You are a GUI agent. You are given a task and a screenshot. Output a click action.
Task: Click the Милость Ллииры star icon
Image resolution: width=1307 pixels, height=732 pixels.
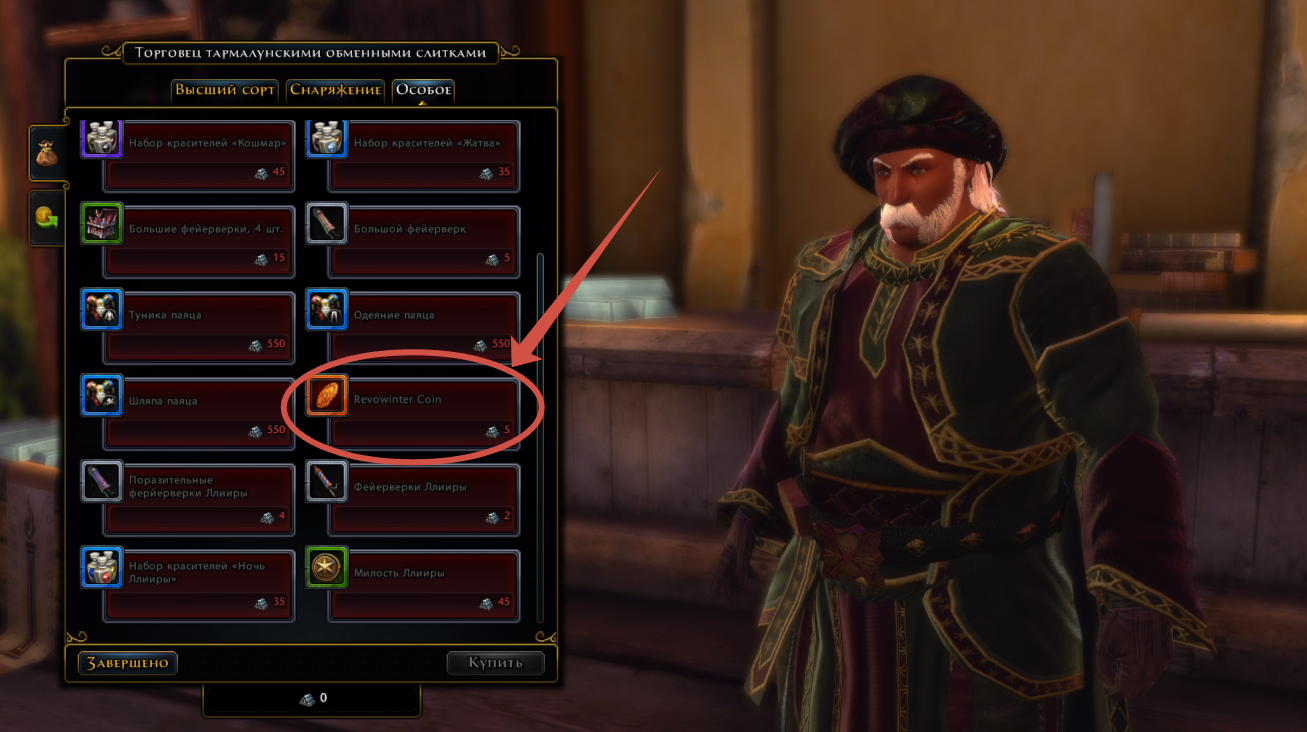coord(327,567)
